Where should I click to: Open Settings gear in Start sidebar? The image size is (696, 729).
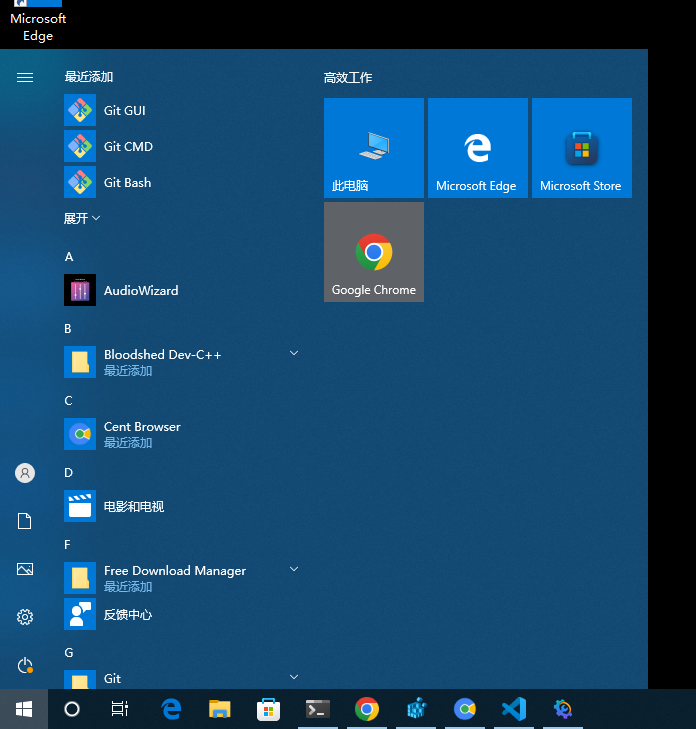25,617
